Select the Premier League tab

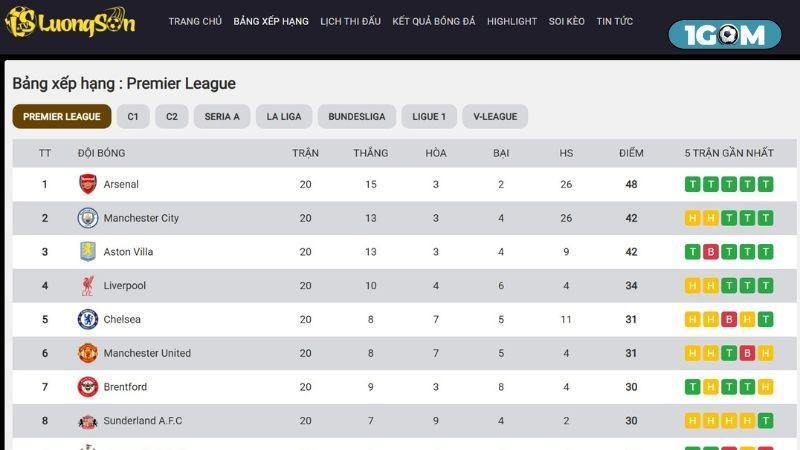(62, 117)
